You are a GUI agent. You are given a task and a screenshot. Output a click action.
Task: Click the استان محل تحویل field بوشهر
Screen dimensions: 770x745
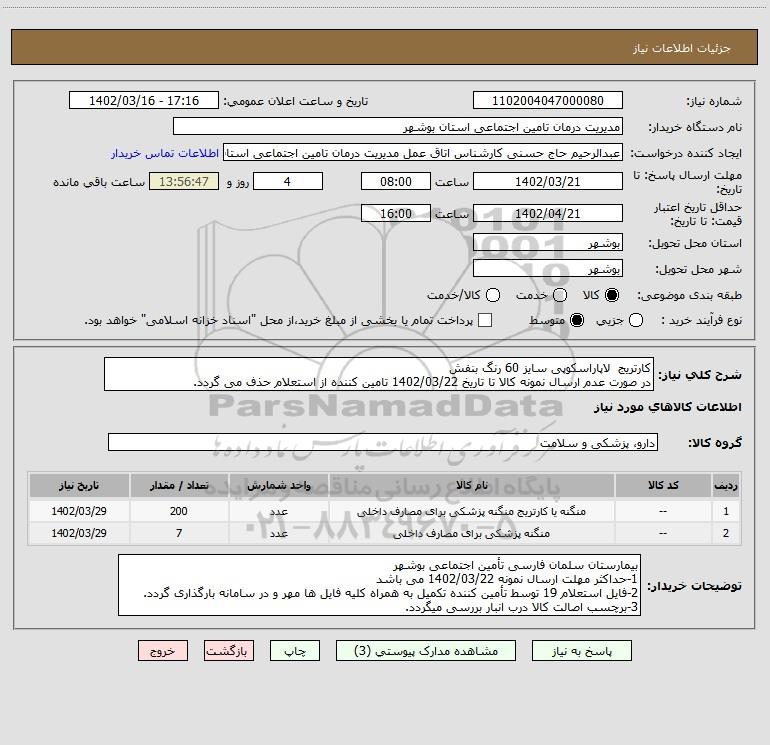coord(548,243)
